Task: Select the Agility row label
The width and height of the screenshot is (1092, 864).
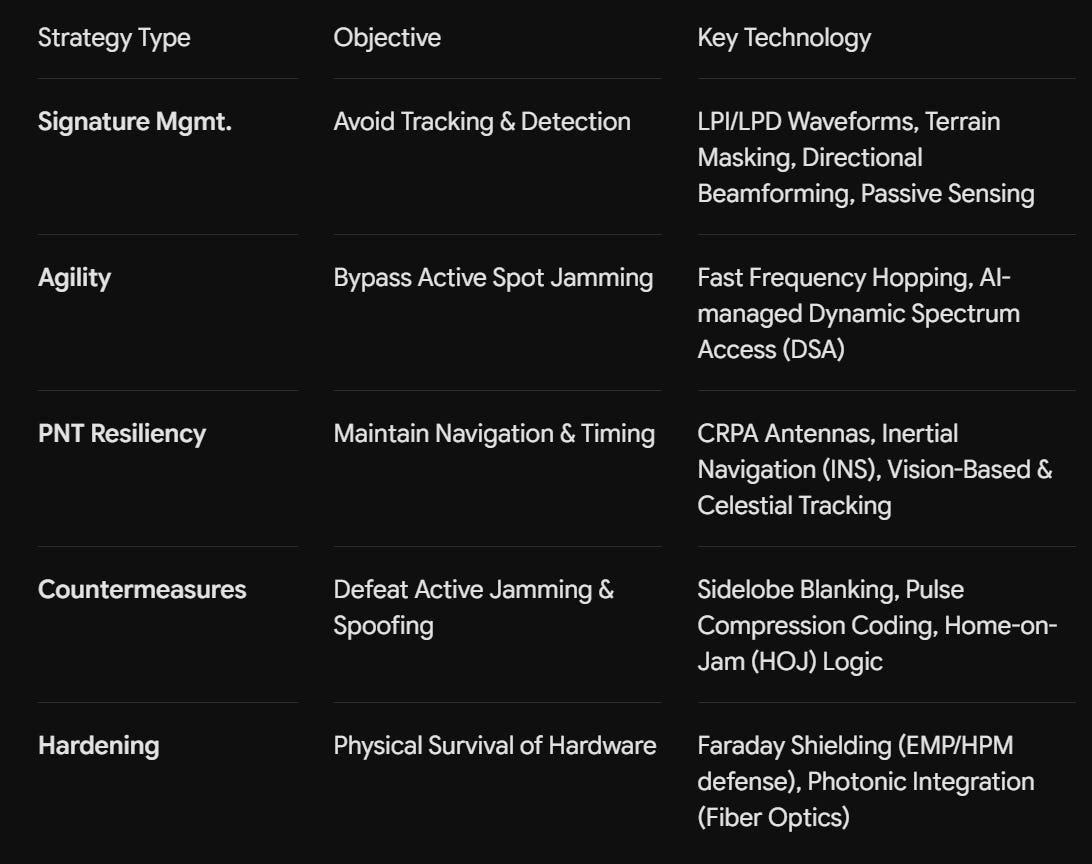Action: 75,278
